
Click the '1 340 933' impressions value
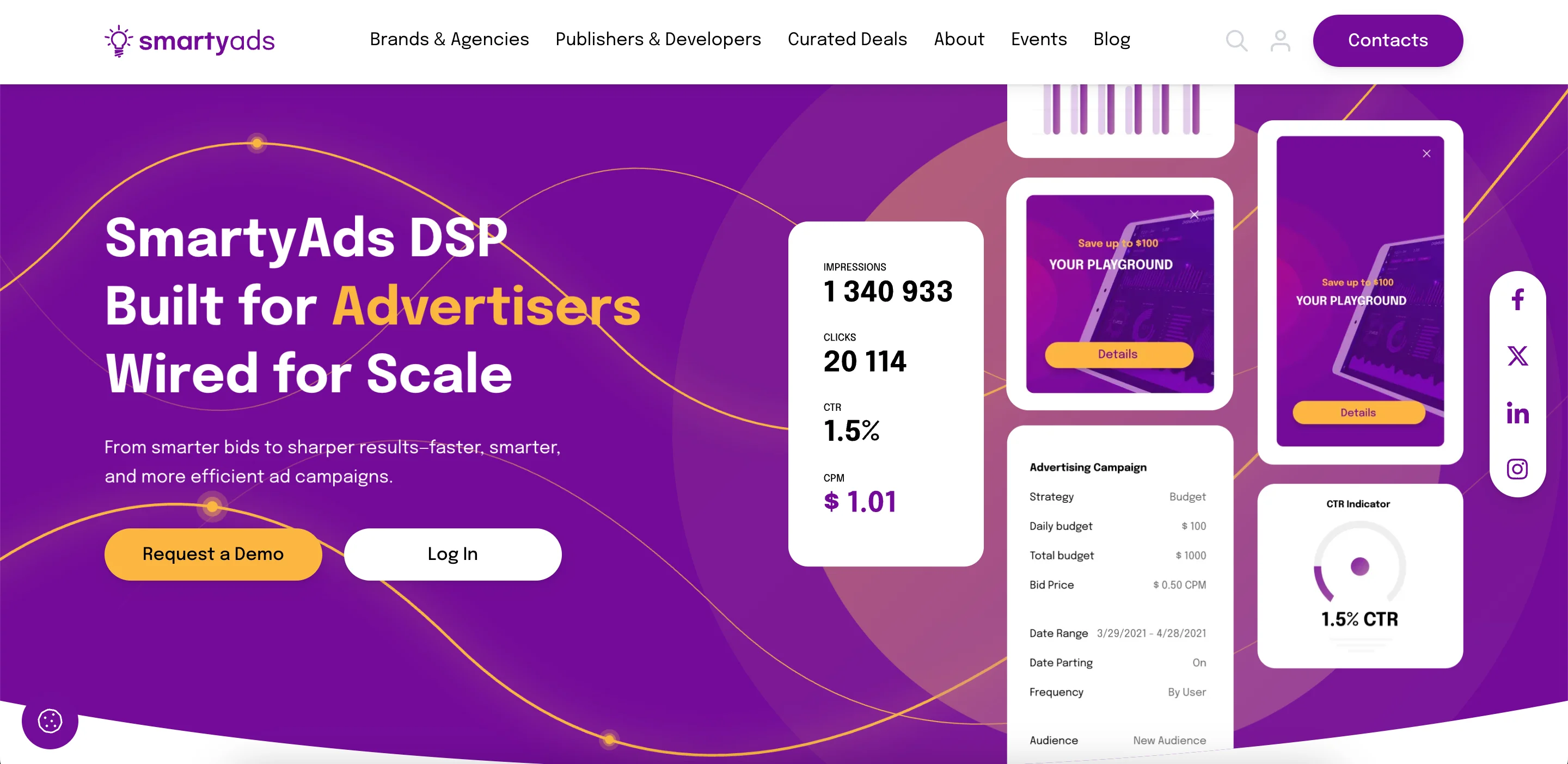pos(888,291)
